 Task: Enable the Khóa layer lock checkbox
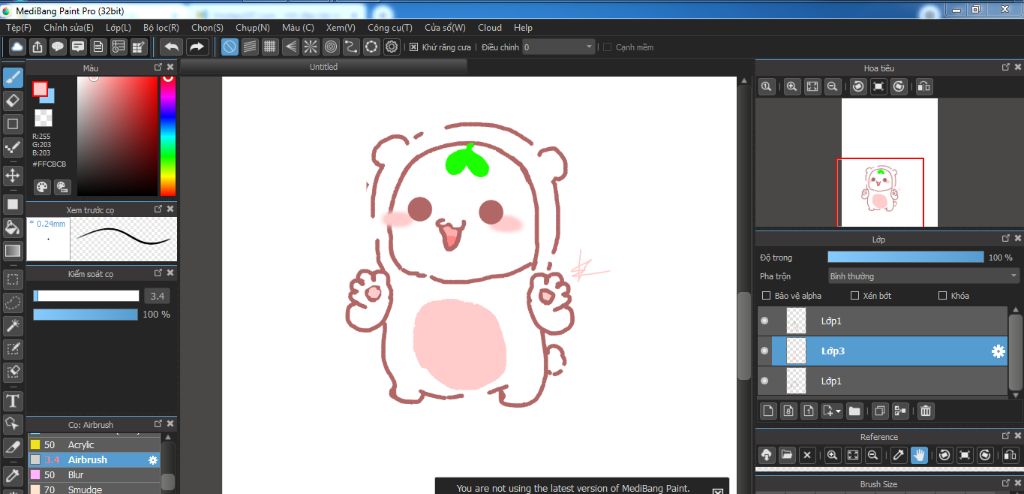coord(942,296)
